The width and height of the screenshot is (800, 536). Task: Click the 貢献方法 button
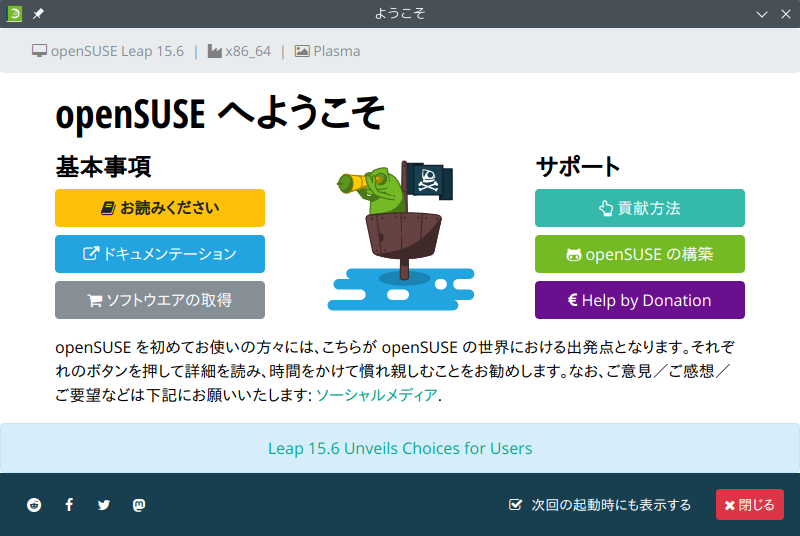(640, 208)
